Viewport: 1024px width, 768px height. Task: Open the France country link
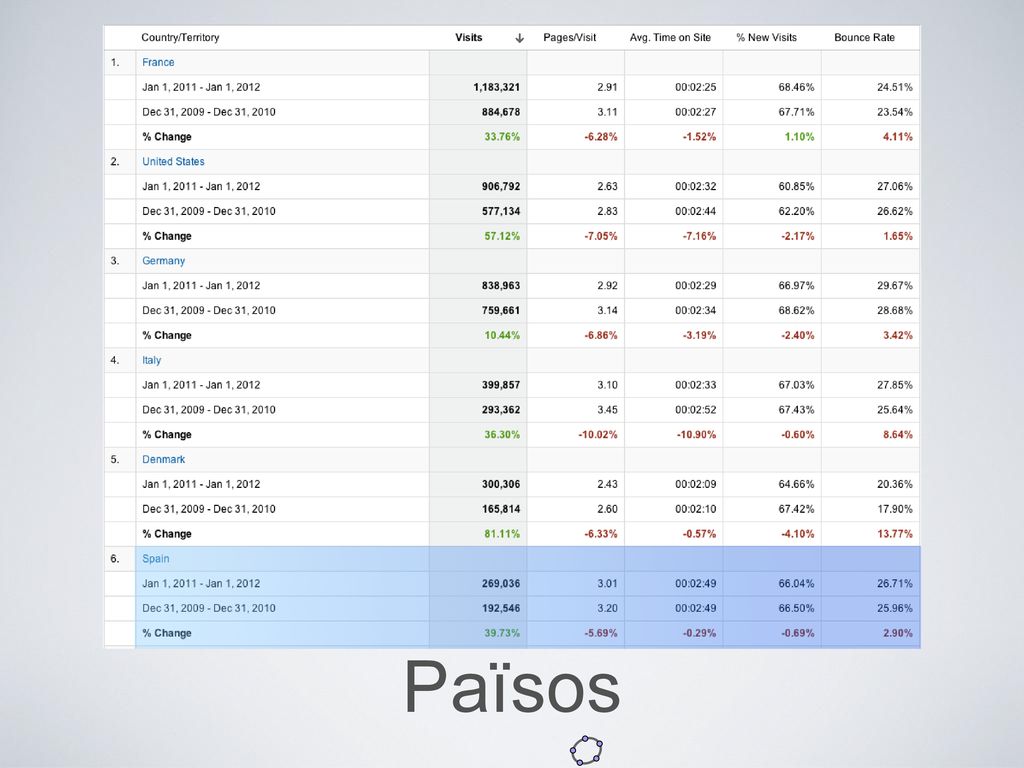(x=158, y=62)
